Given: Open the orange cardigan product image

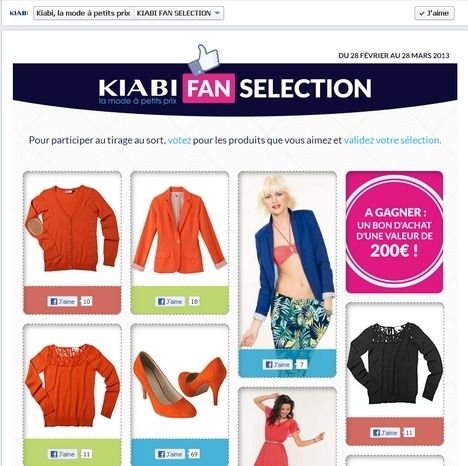Looking at the screenshot, I should (72, 229).
